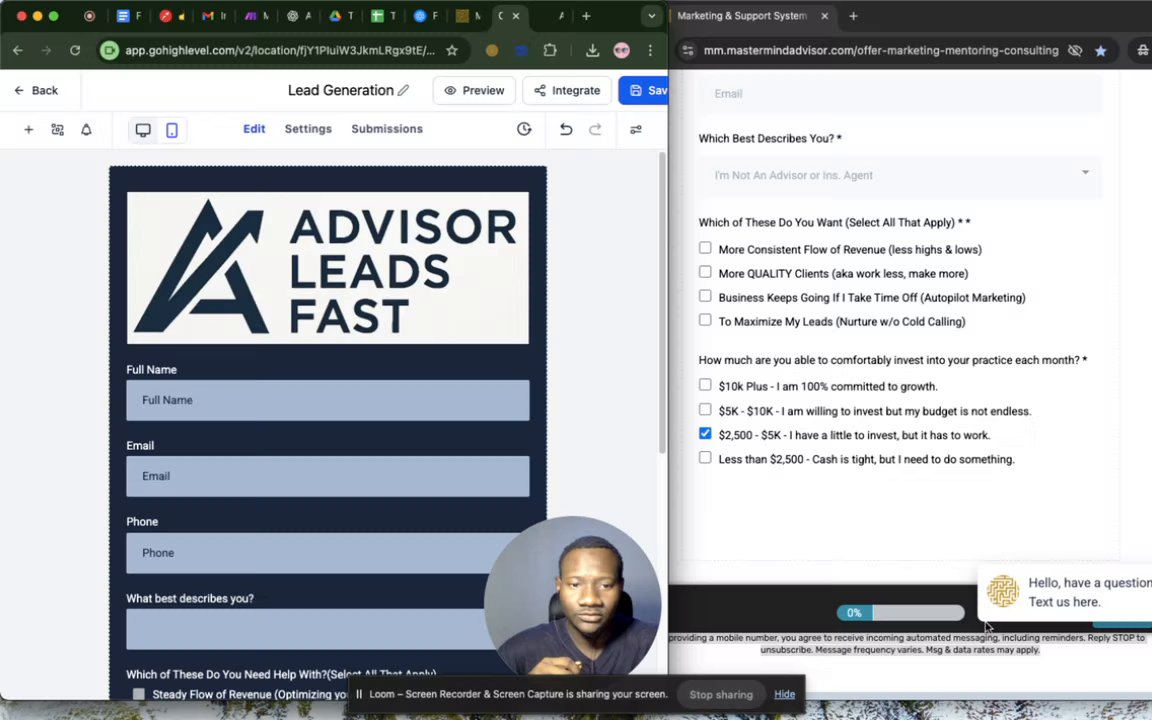Go back in left browser window
Screen dimensions: 1152x720
pos(18,50)
